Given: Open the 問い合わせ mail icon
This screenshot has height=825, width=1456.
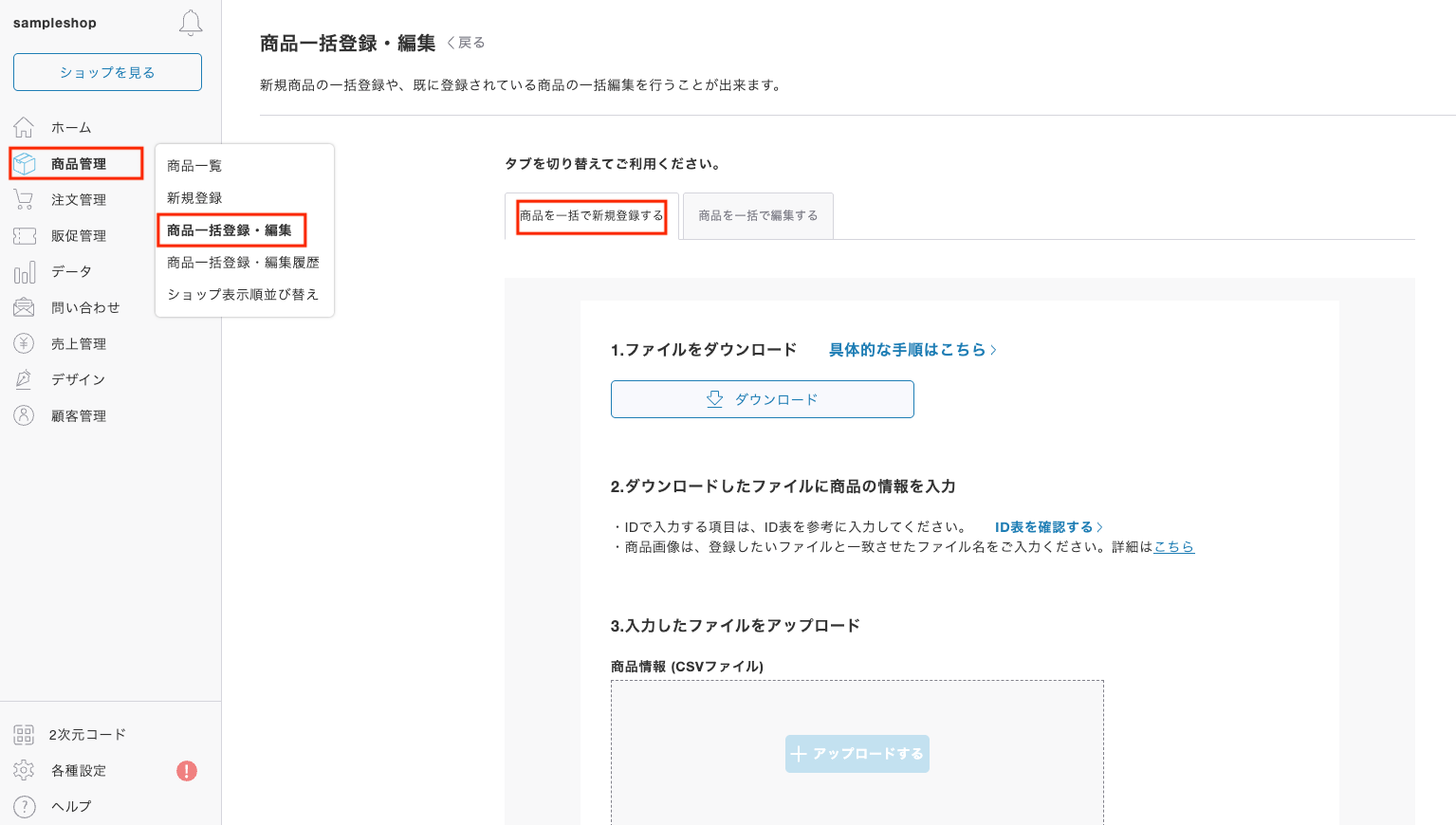Looking at the screenshot, I should coord(24,306).
